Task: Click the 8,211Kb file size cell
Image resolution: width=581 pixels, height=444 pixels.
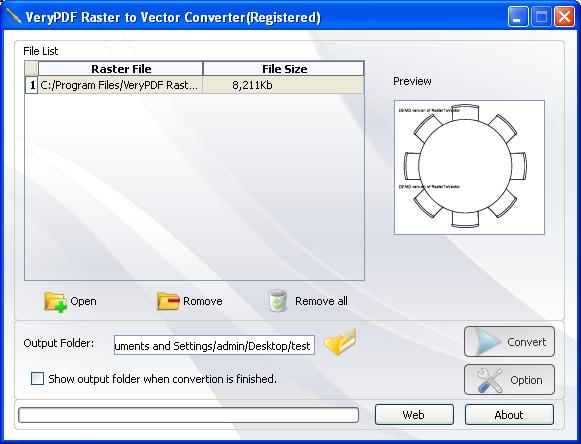Action: coord(283,85)
